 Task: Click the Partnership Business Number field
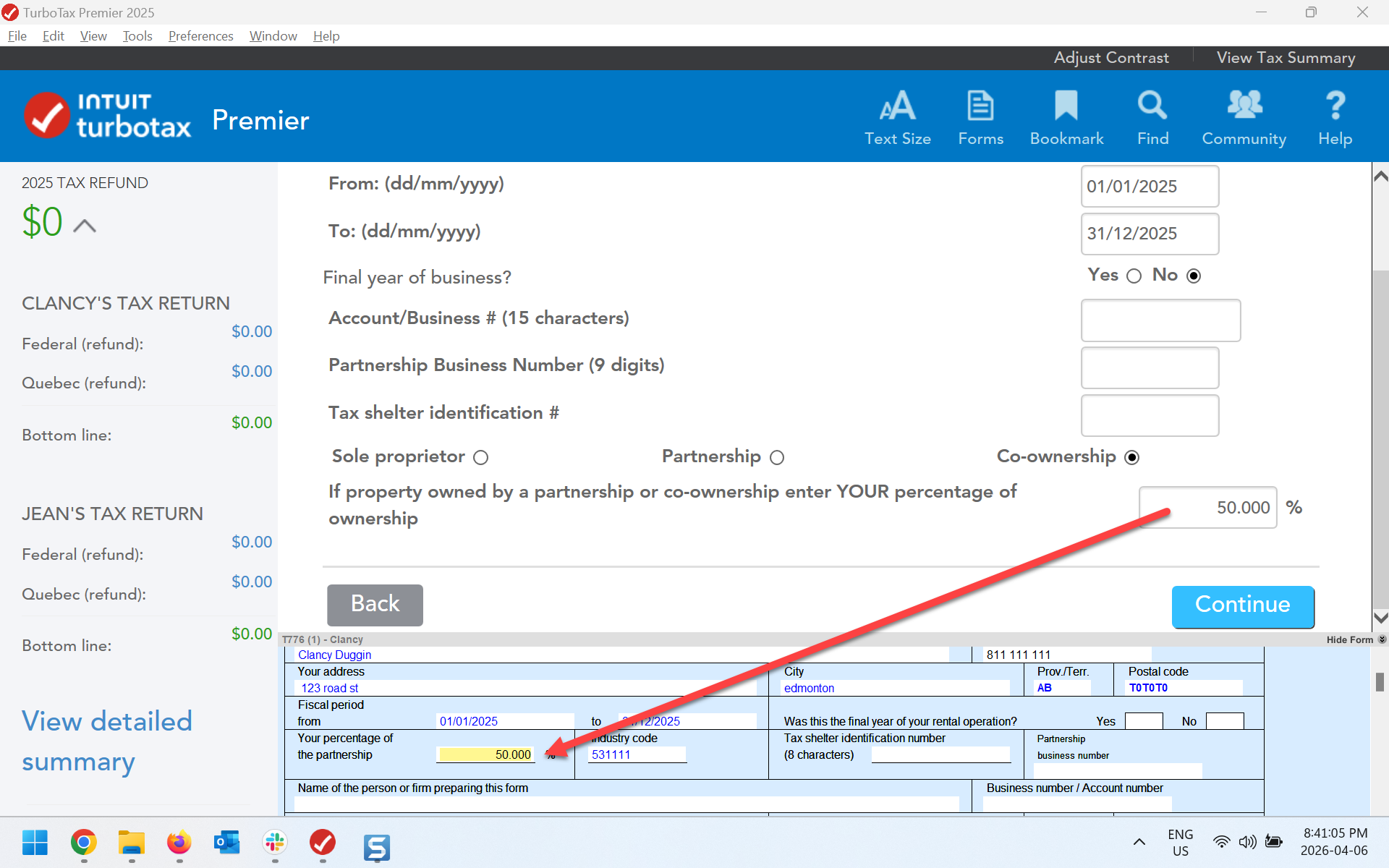coord(1149,367)
